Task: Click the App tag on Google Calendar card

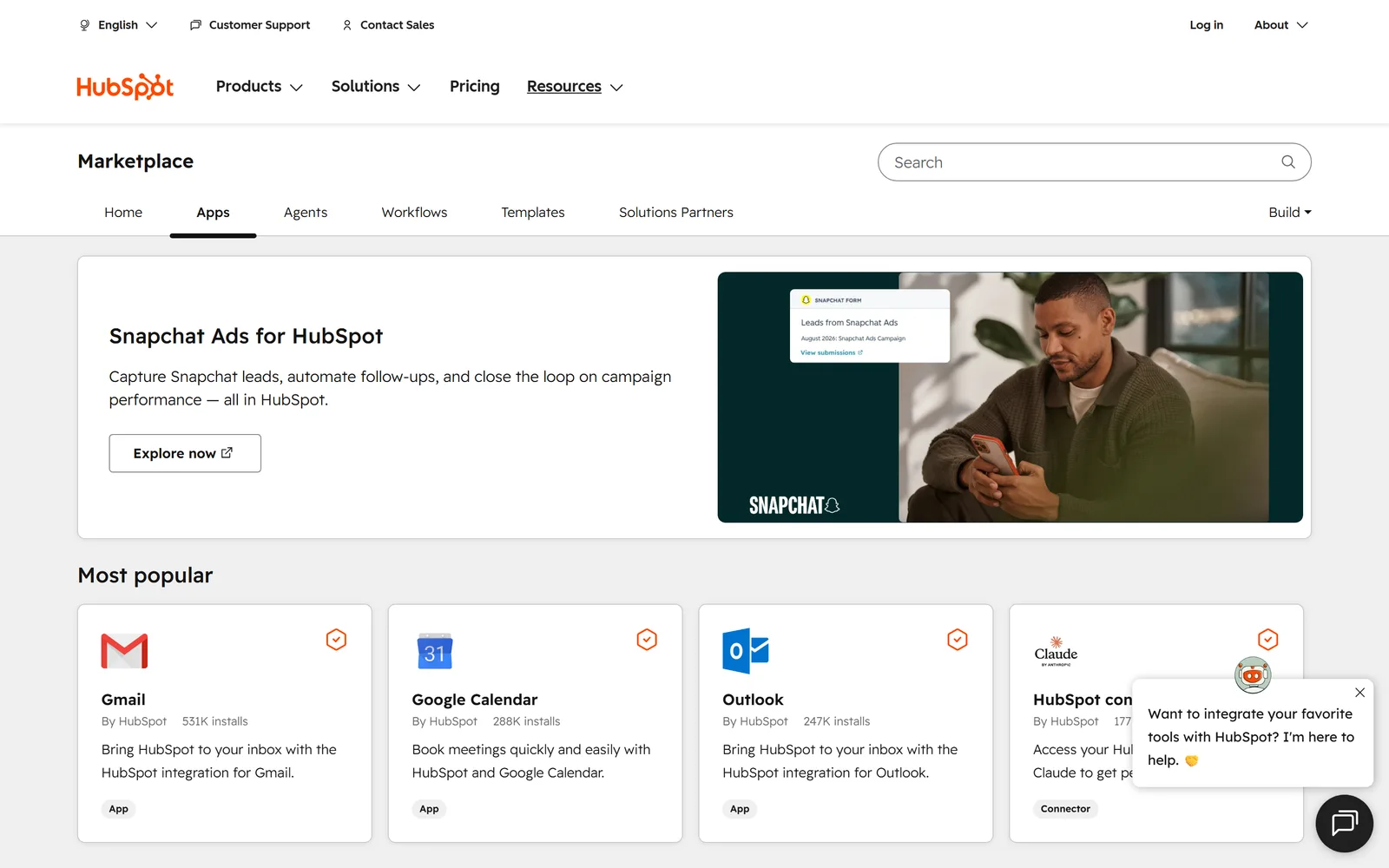Action: 430,809
